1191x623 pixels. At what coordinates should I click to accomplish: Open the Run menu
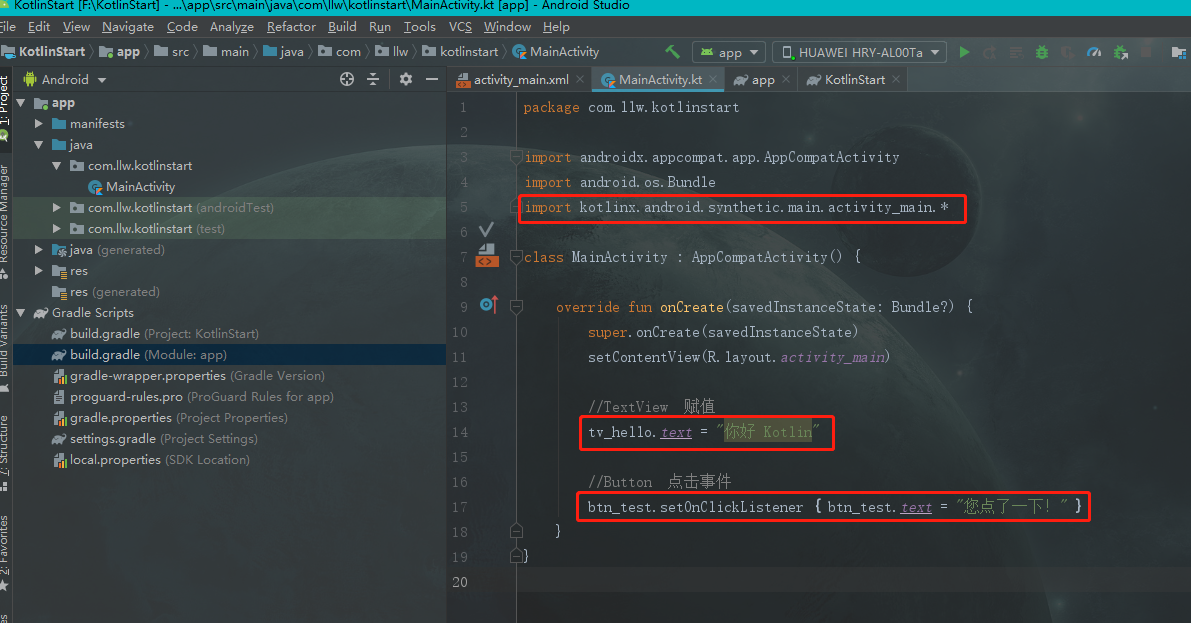tap(380, 27)
